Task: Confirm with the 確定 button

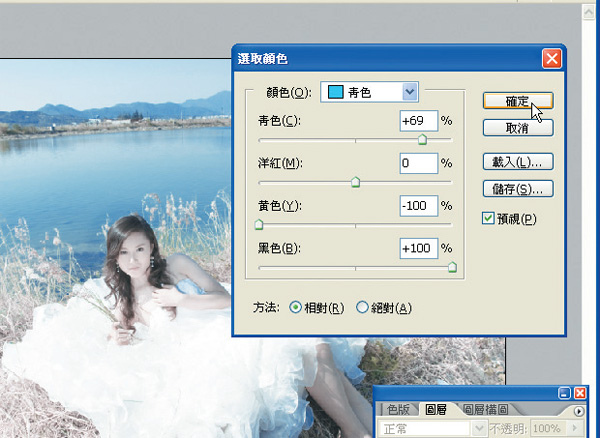Action: point(518,101)
